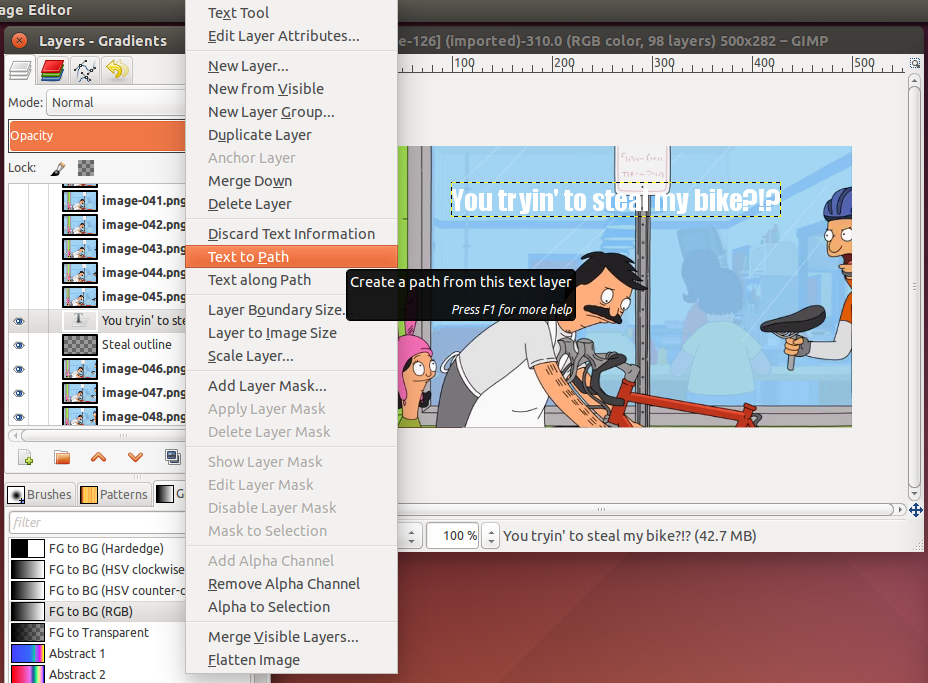Hide the "You tryin' to ste" text layer
This screenshot has height=683, width=928.
pos(19,321)
